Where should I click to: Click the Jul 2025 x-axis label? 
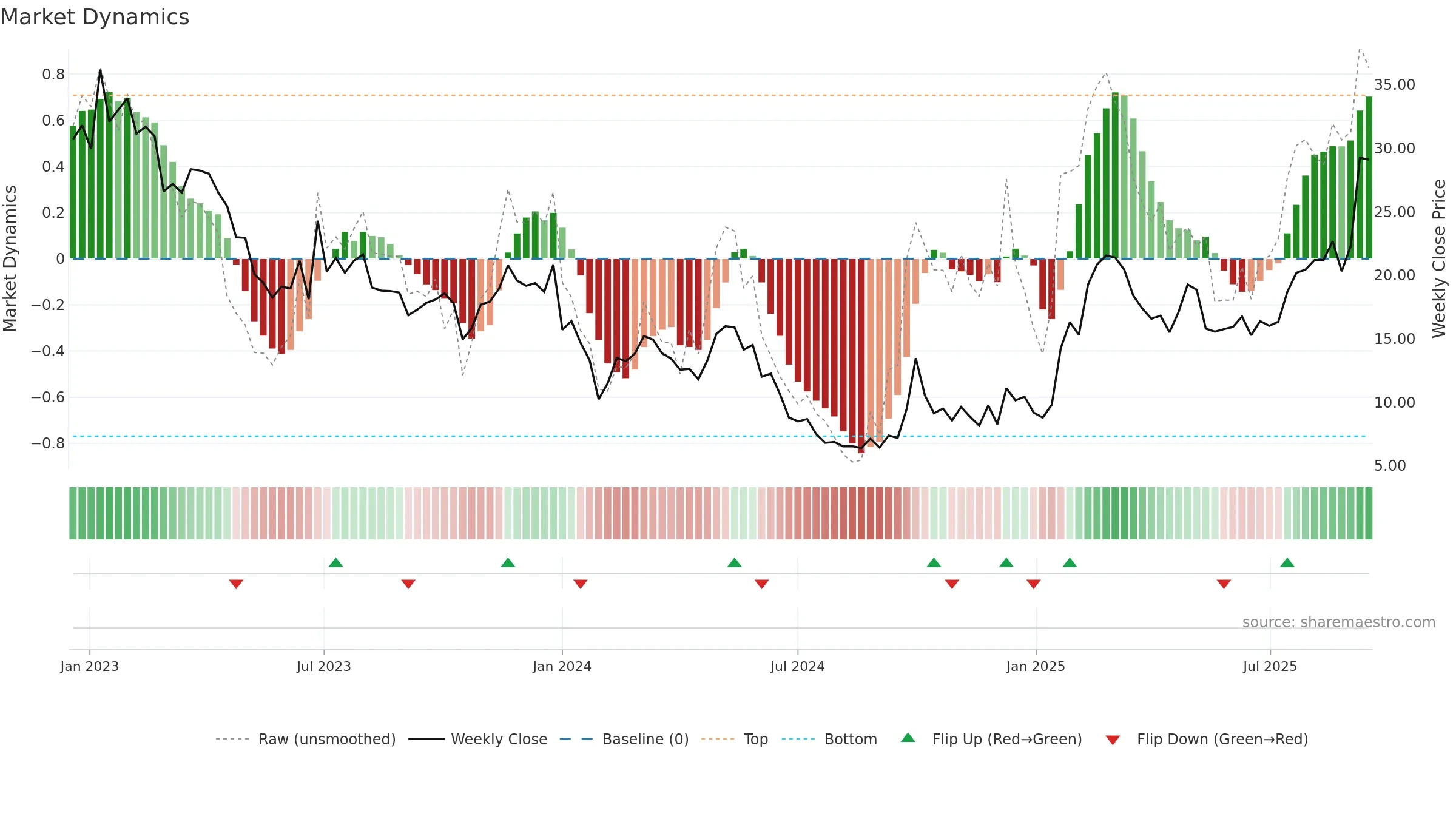pos(1270,666)
